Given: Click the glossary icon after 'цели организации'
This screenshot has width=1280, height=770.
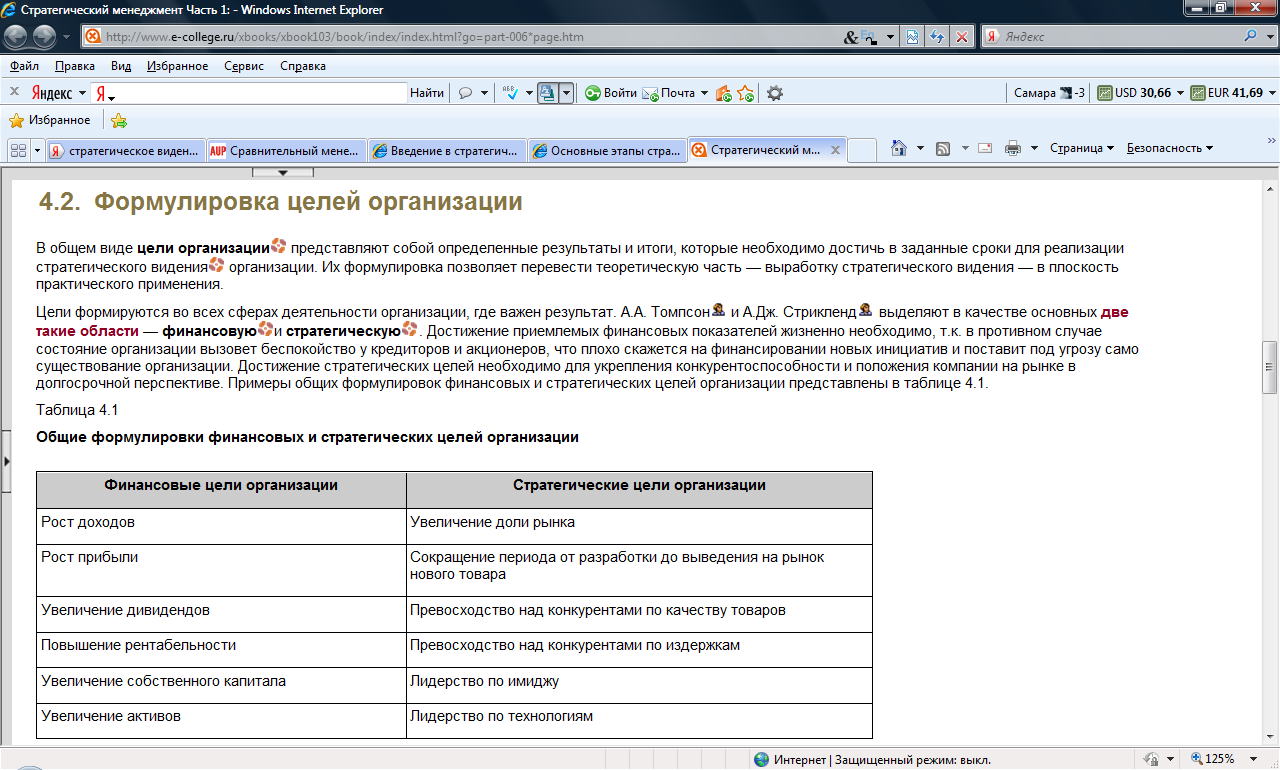Looking at the screenshot, I should tap(279, 246).
